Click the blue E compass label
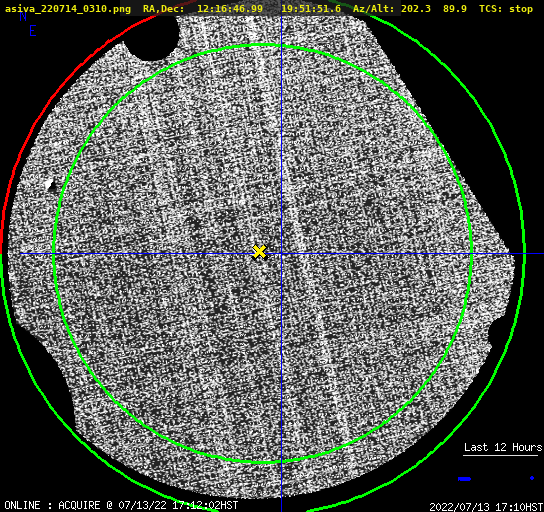The image size is (544, 512). tap(33, 31)
